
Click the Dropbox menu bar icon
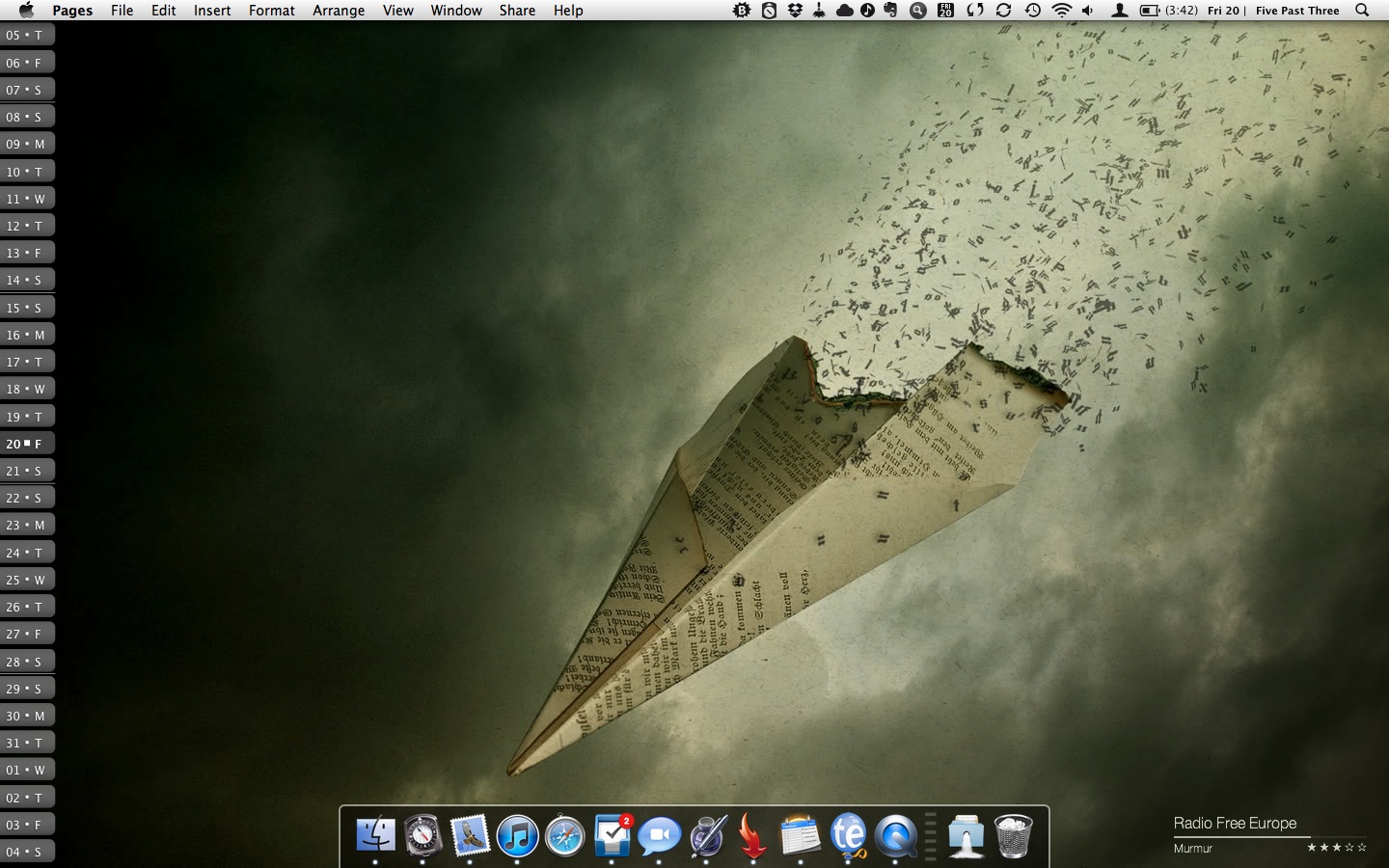[x=795, y=11]
